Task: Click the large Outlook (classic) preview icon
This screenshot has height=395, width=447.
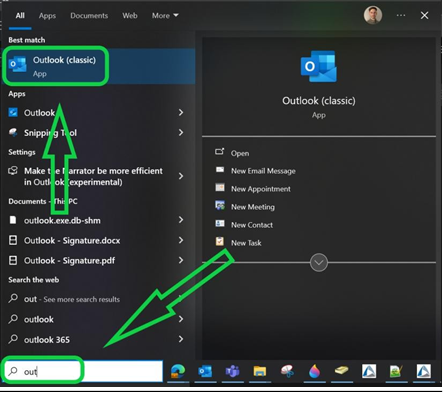Action: pos(319,66)
